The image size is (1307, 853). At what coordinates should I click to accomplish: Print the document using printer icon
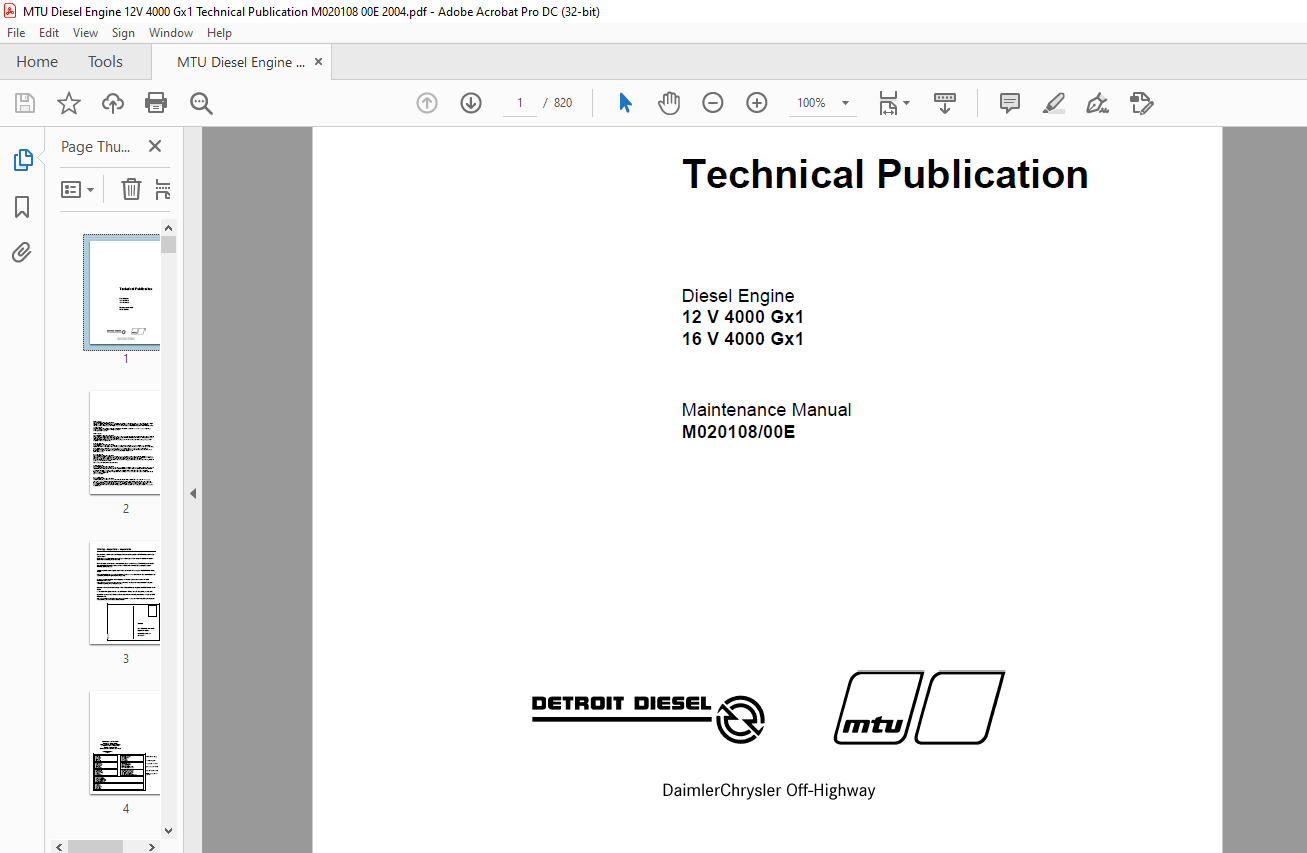[x=156, y=103]
